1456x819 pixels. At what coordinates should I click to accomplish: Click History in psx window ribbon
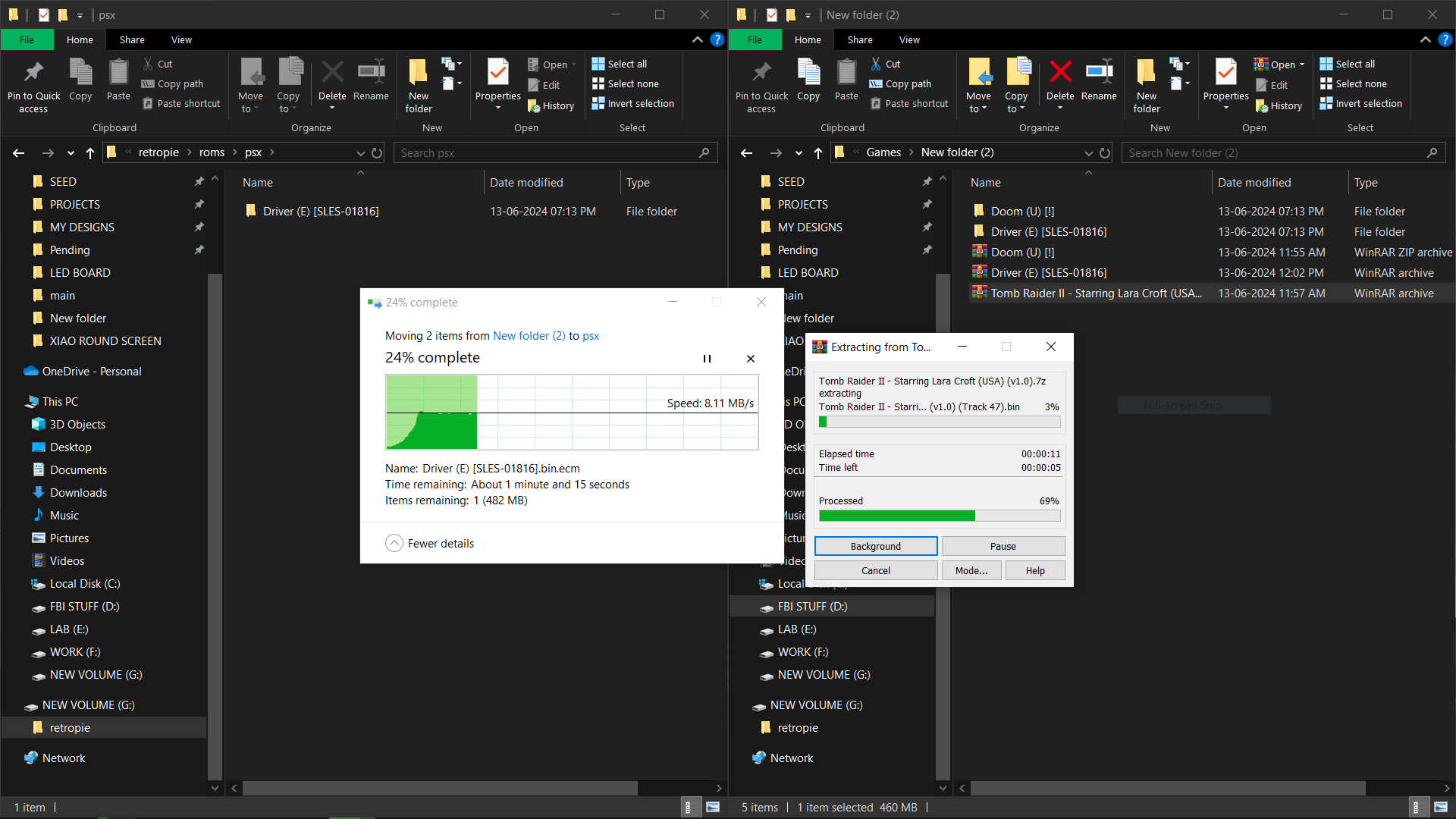tap(551, 106)
